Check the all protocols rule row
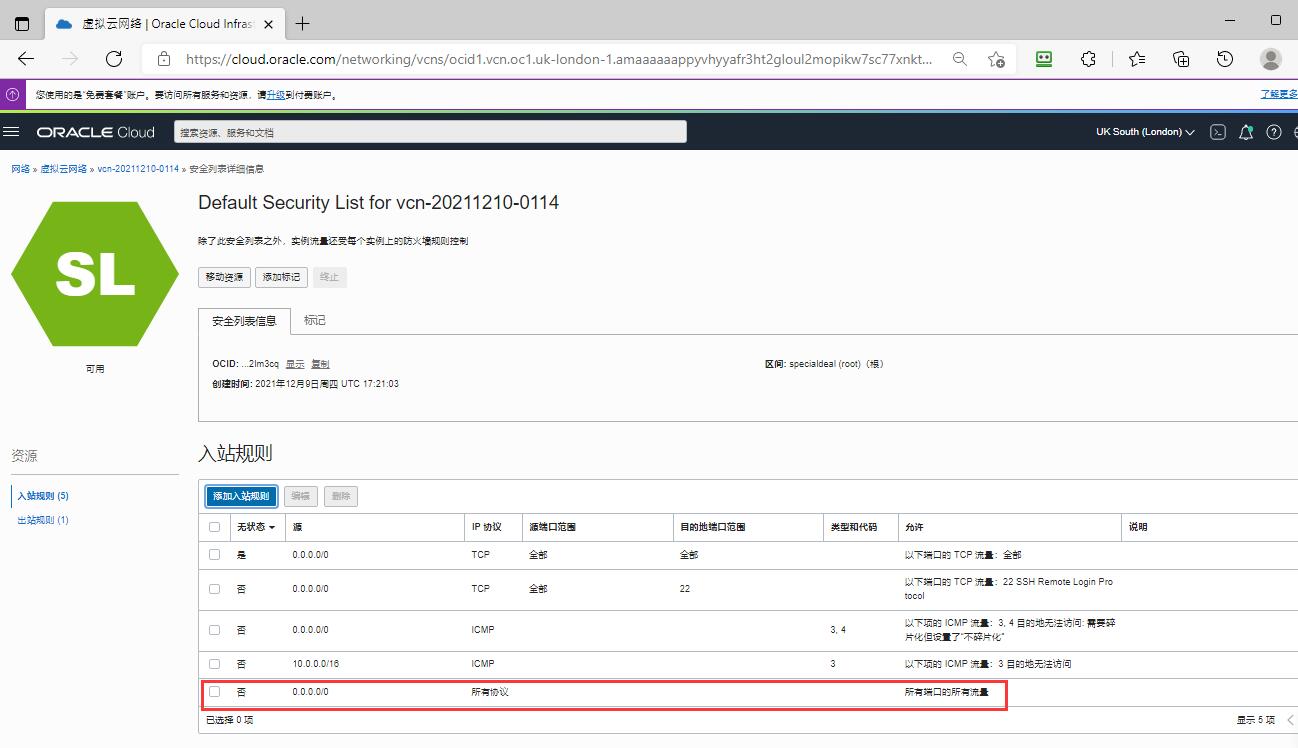The height and width of the screenshot is (748, 1298). [x=214, y=692]
